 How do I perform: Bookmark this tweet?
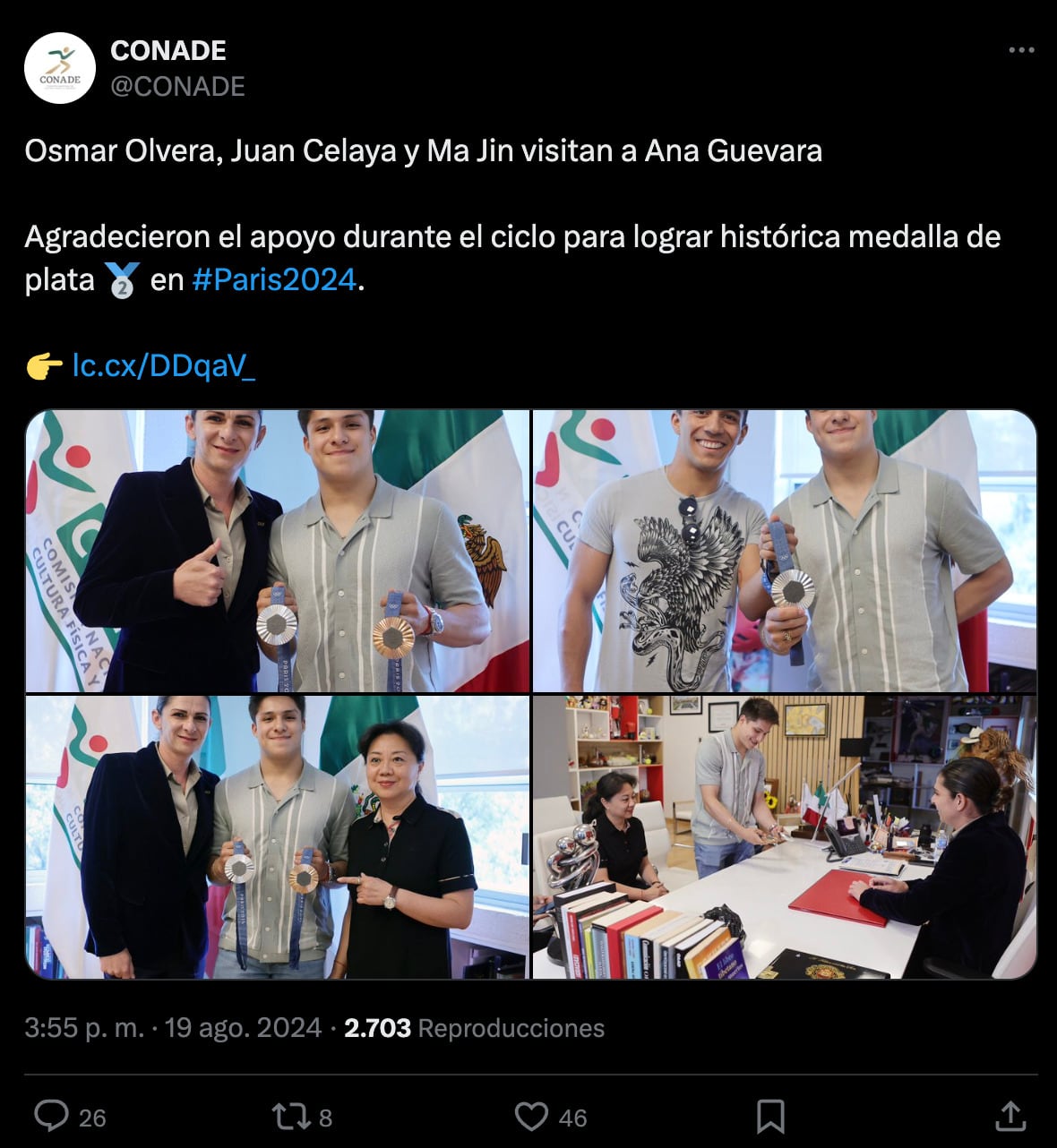pos(770,1116)
